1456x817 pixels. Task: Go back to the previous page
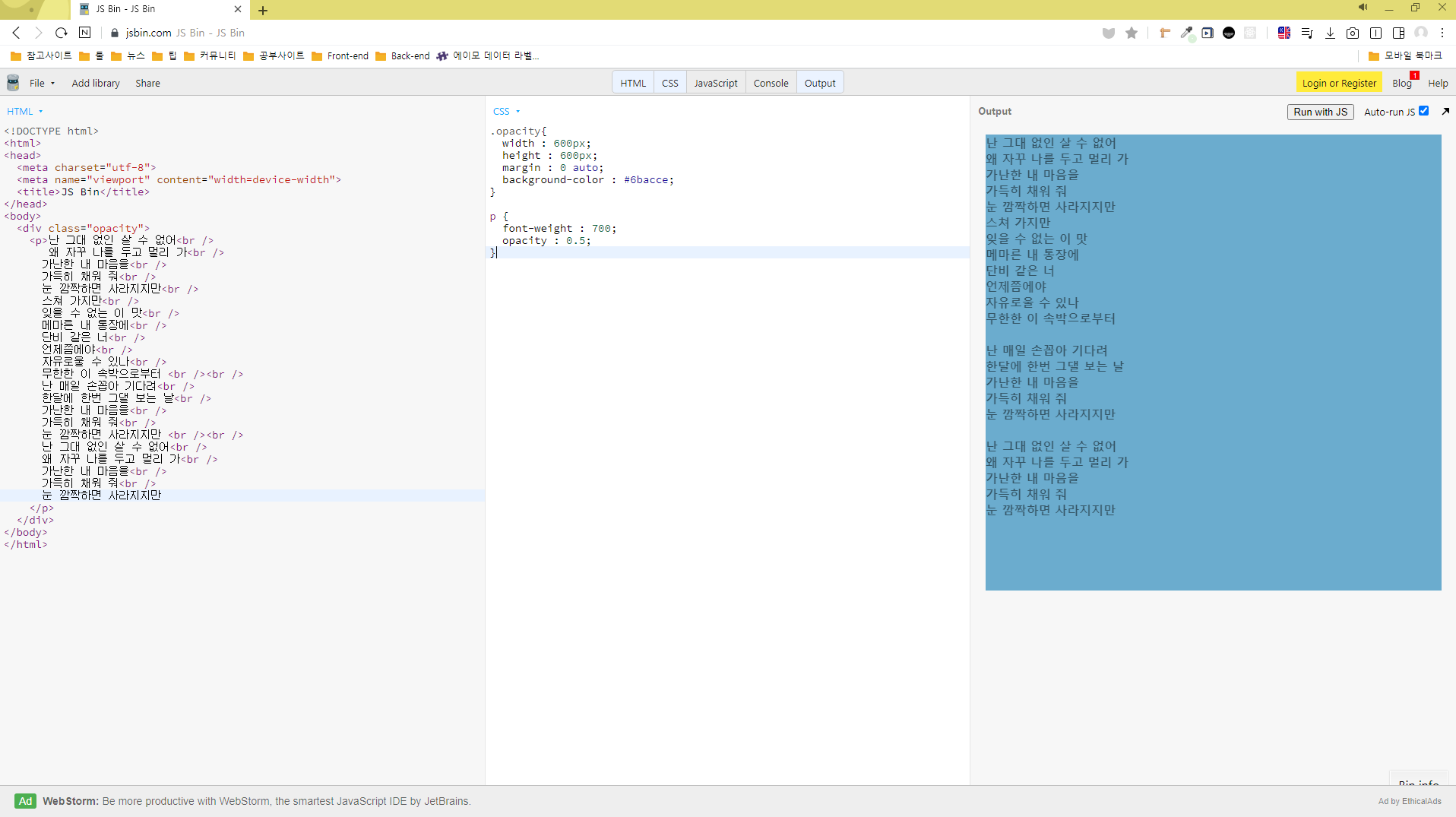pos(16,33)
